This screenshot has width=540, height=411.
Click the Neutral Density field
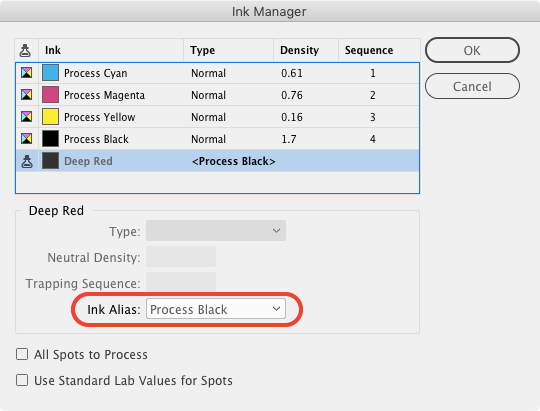point(181,257)
